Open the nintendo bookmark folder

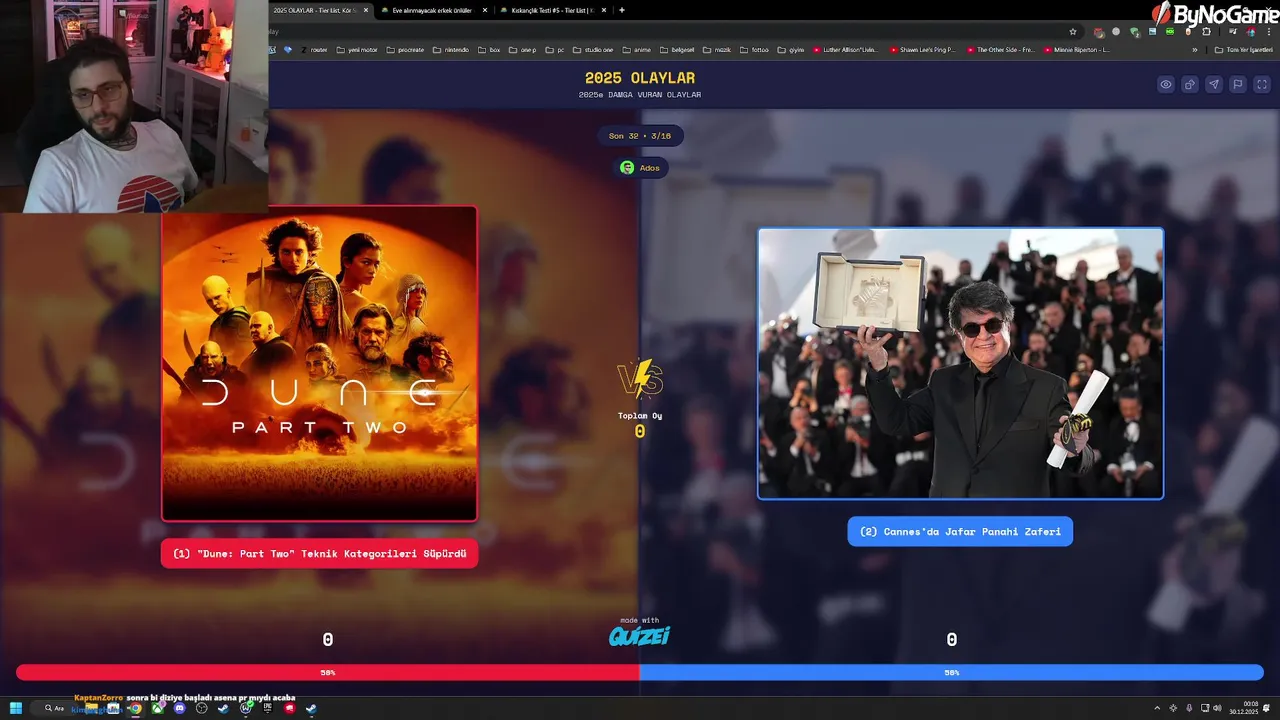point(451,50)
